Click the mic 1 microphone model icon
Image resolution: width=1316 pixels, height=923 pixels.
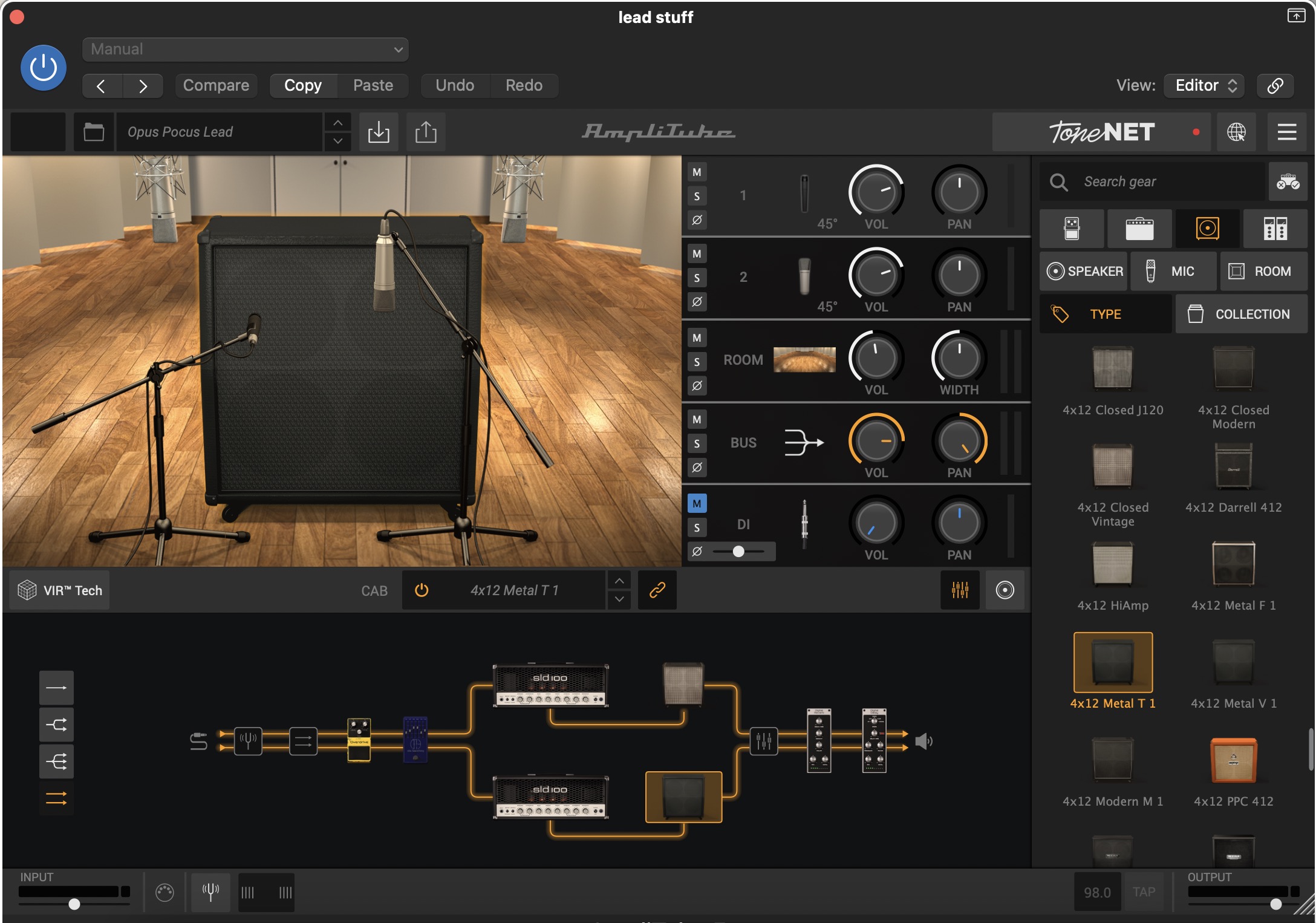point(804,194)
